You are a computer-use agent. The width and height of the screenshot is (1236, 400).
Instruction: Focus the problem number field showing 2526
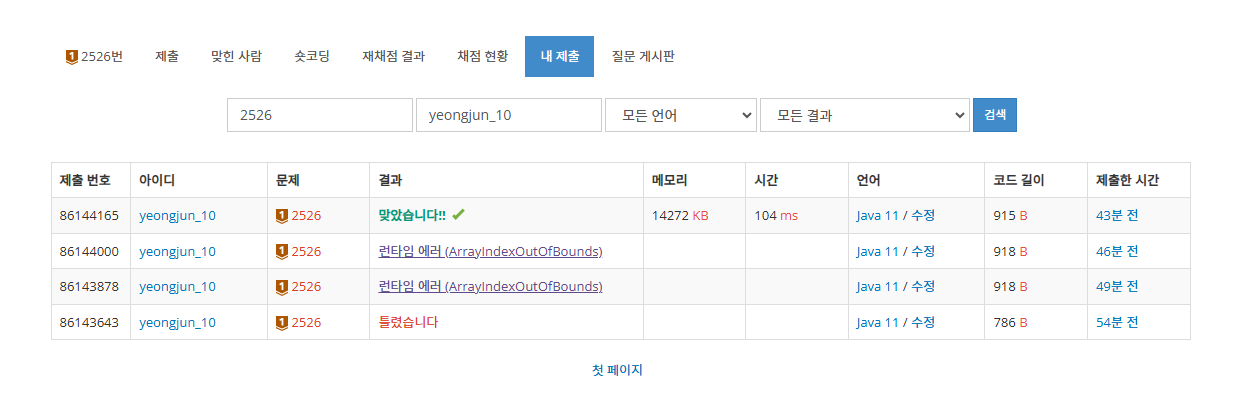[320, 115]
